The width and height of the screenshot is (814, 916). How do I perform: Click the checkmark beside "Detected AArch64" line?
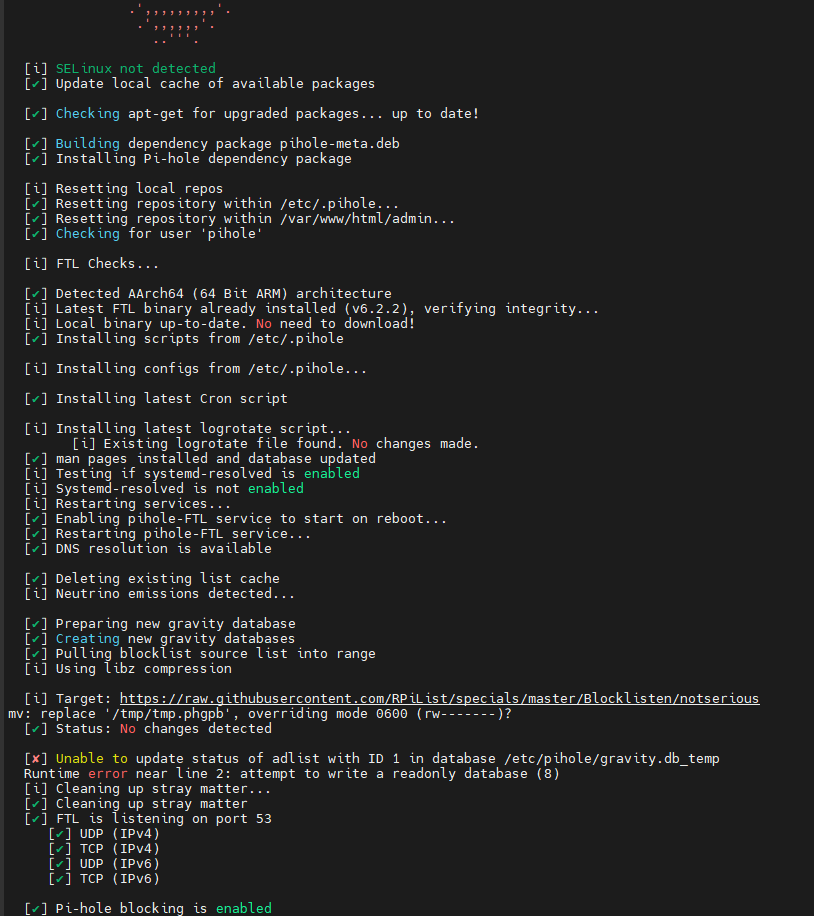pos(36,294)
